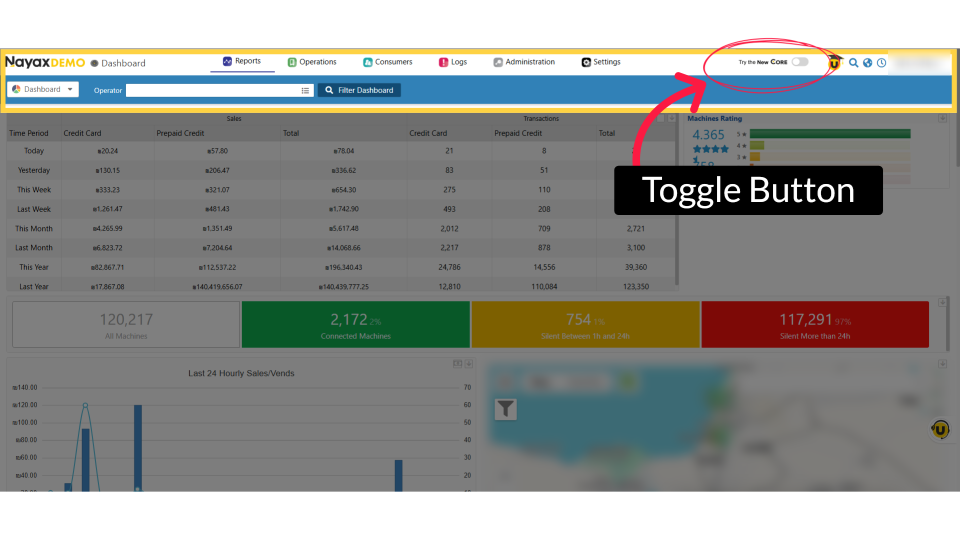Click the globe language icon
This screenshot has height=540, width=960.
867,63
